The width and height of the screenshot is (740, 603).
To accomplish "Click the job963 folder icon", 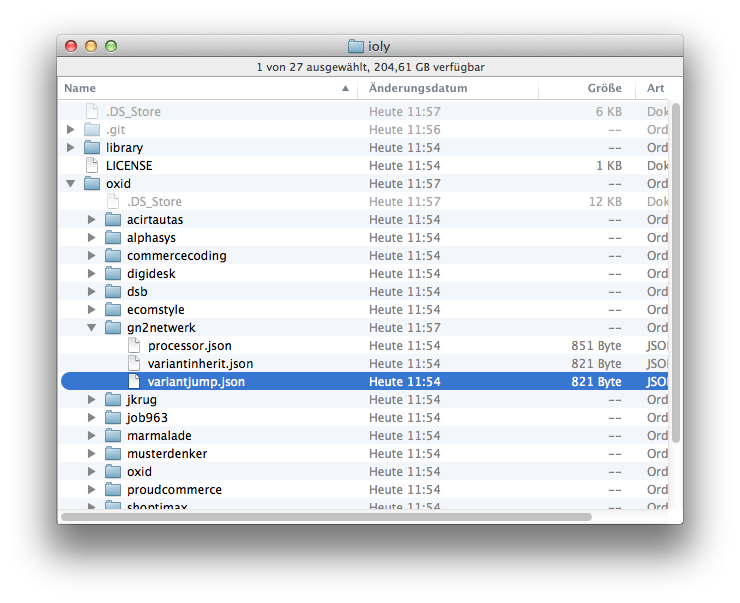I will [x=113, y=417].
